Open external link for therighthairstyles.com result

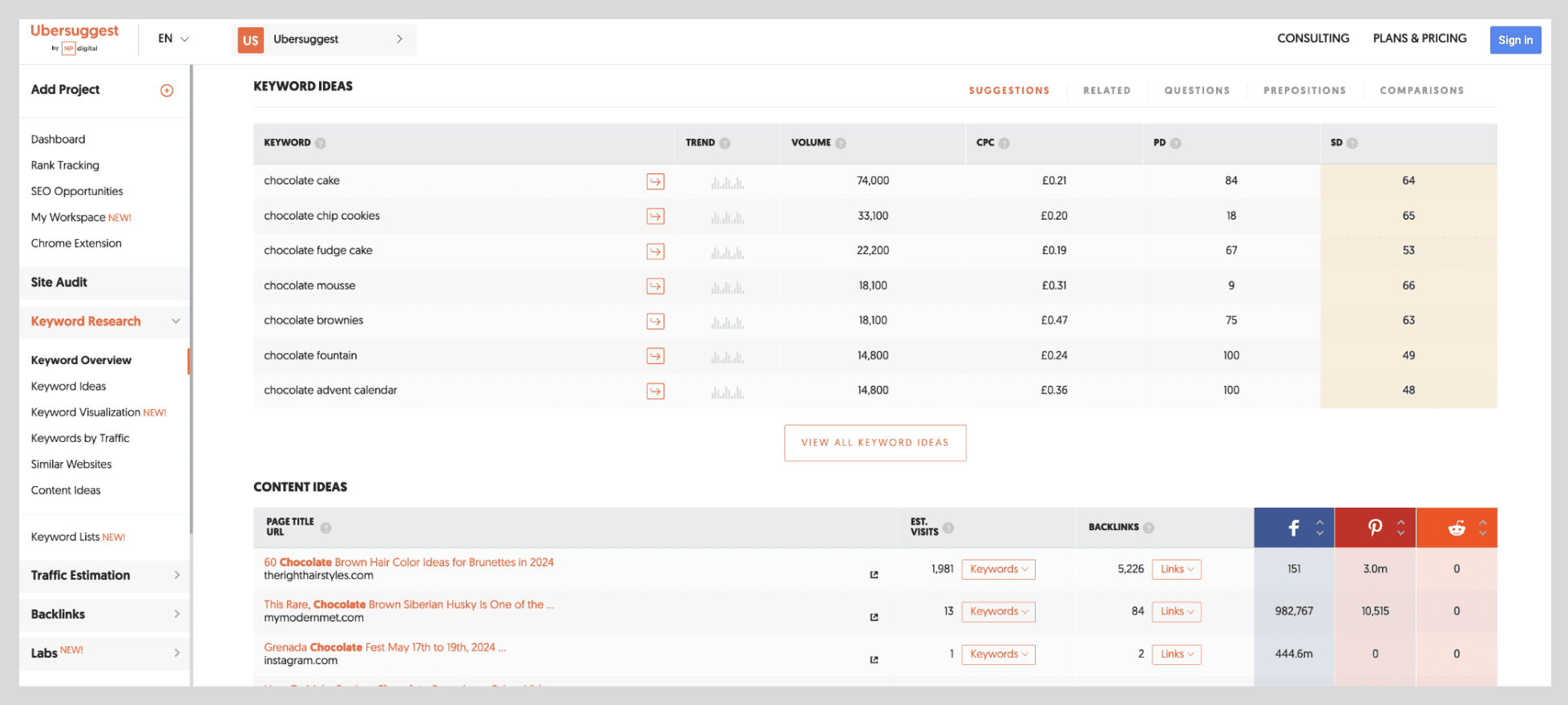(874, 575)
